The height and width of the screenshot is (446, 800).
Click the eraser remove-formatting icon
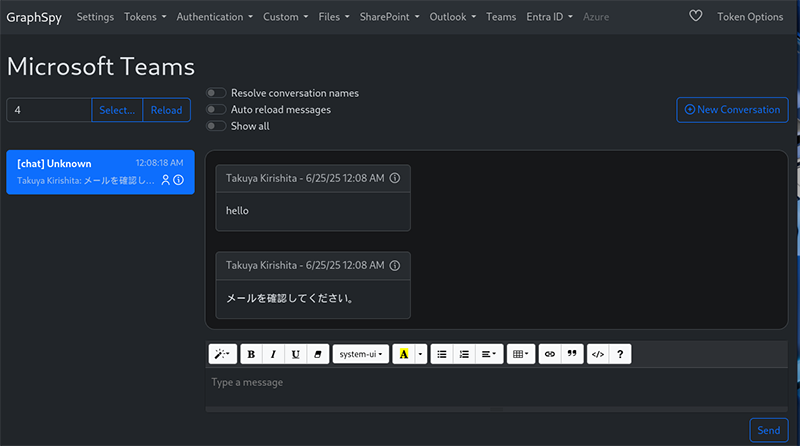point(319,354)
